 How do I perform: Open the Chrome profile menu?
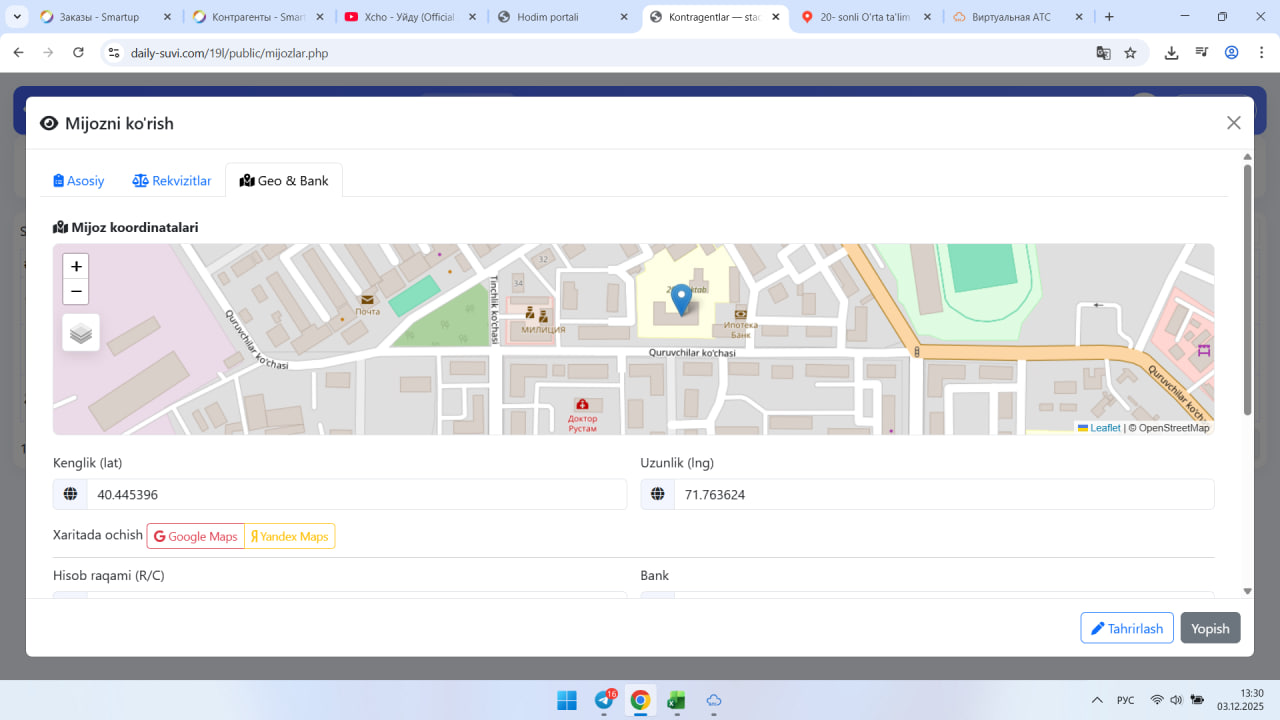[1232, 53]
